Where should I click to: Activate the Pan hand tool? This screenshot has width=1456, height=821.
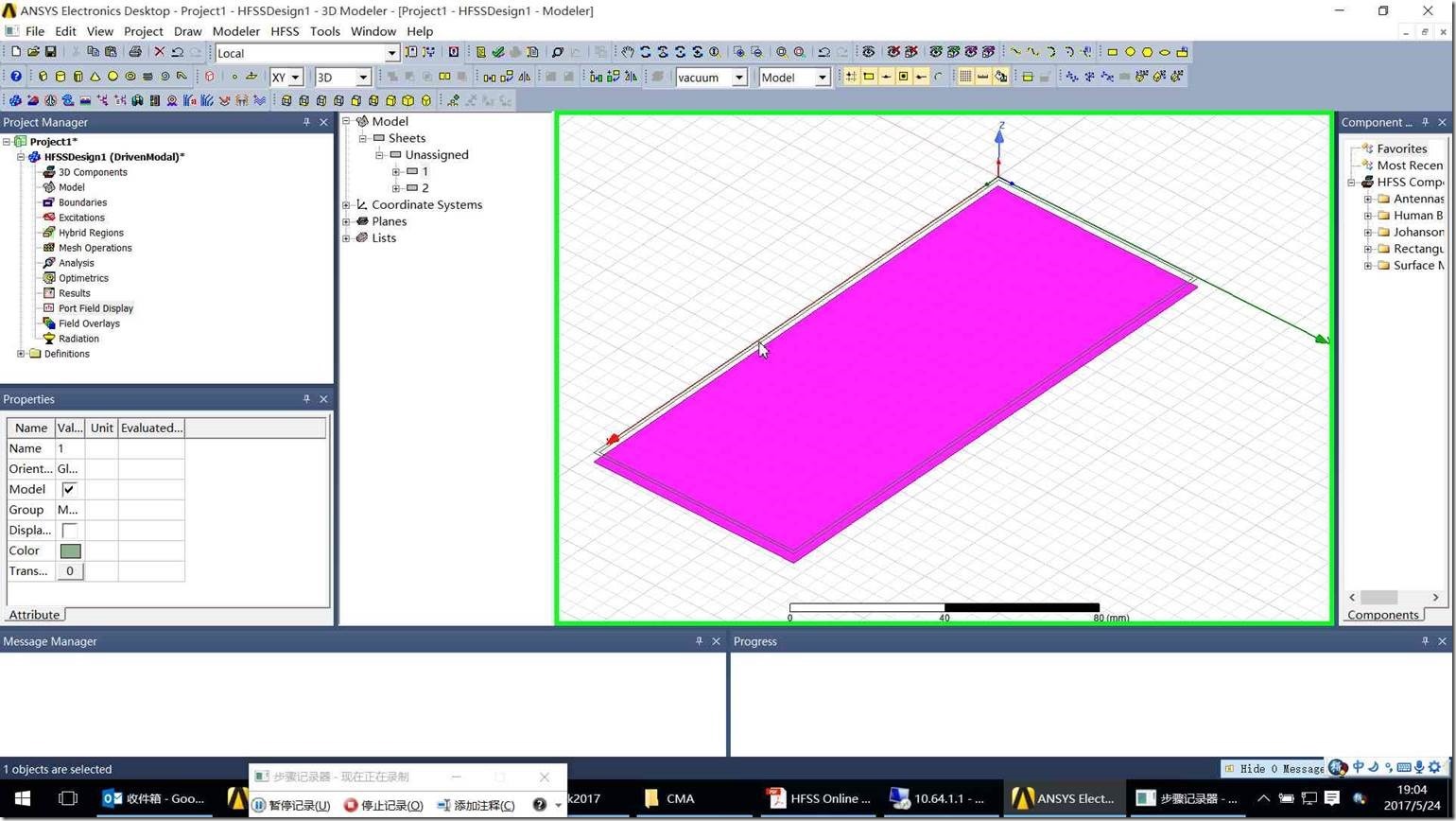click(x=627, y=52)
